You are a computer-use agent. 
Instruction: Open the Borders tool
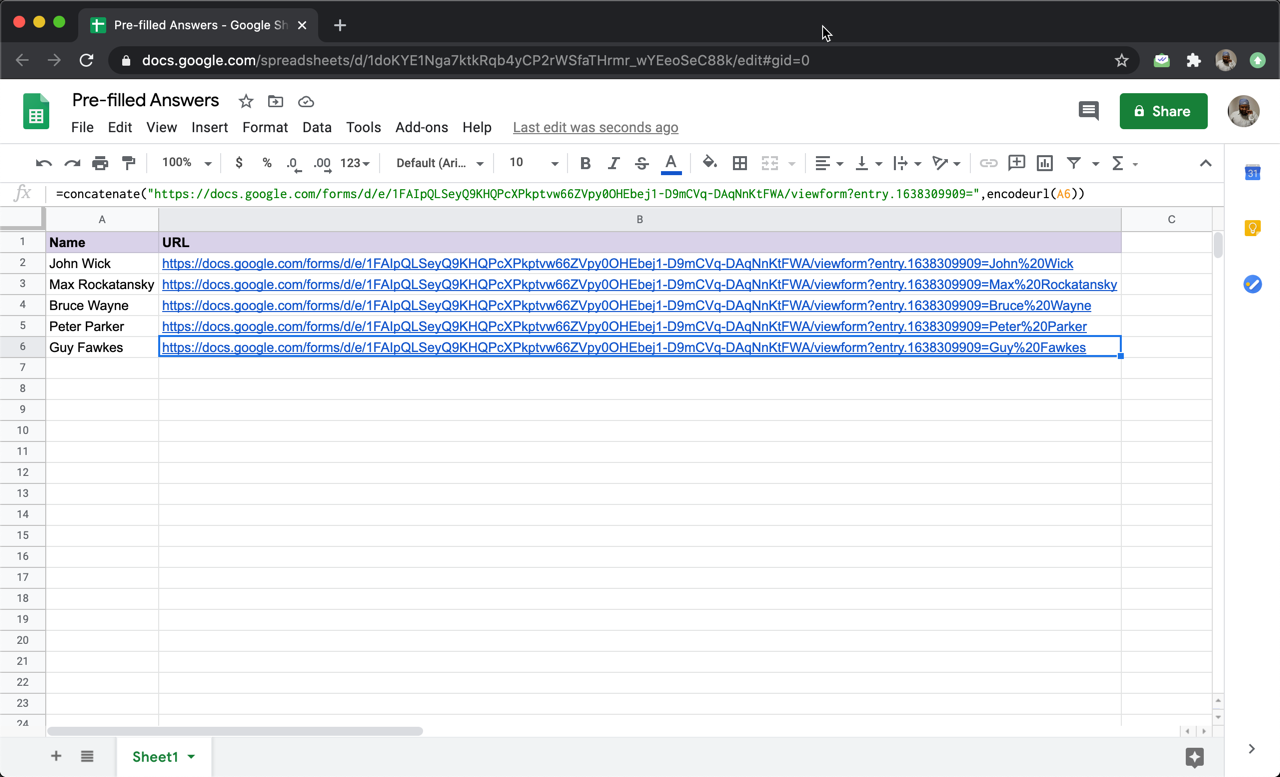(x=740, y=162)
